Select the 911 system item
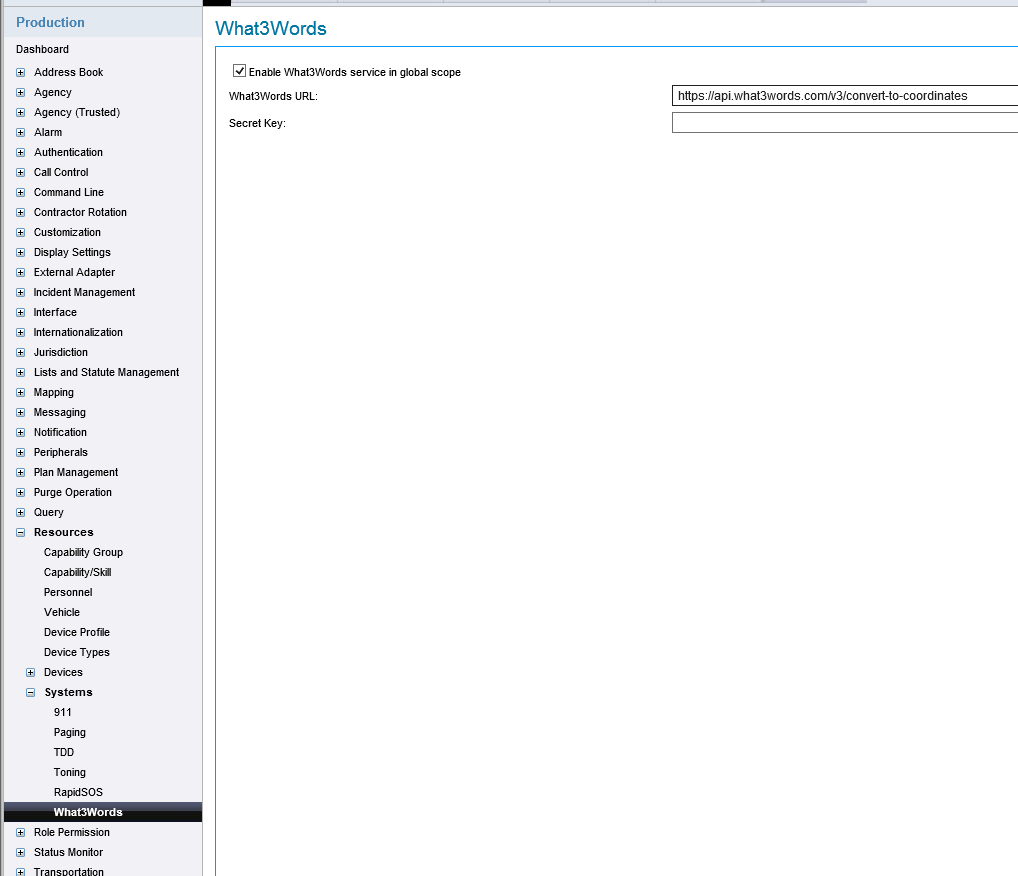The image size is (1018, 876). click(62, 712)
